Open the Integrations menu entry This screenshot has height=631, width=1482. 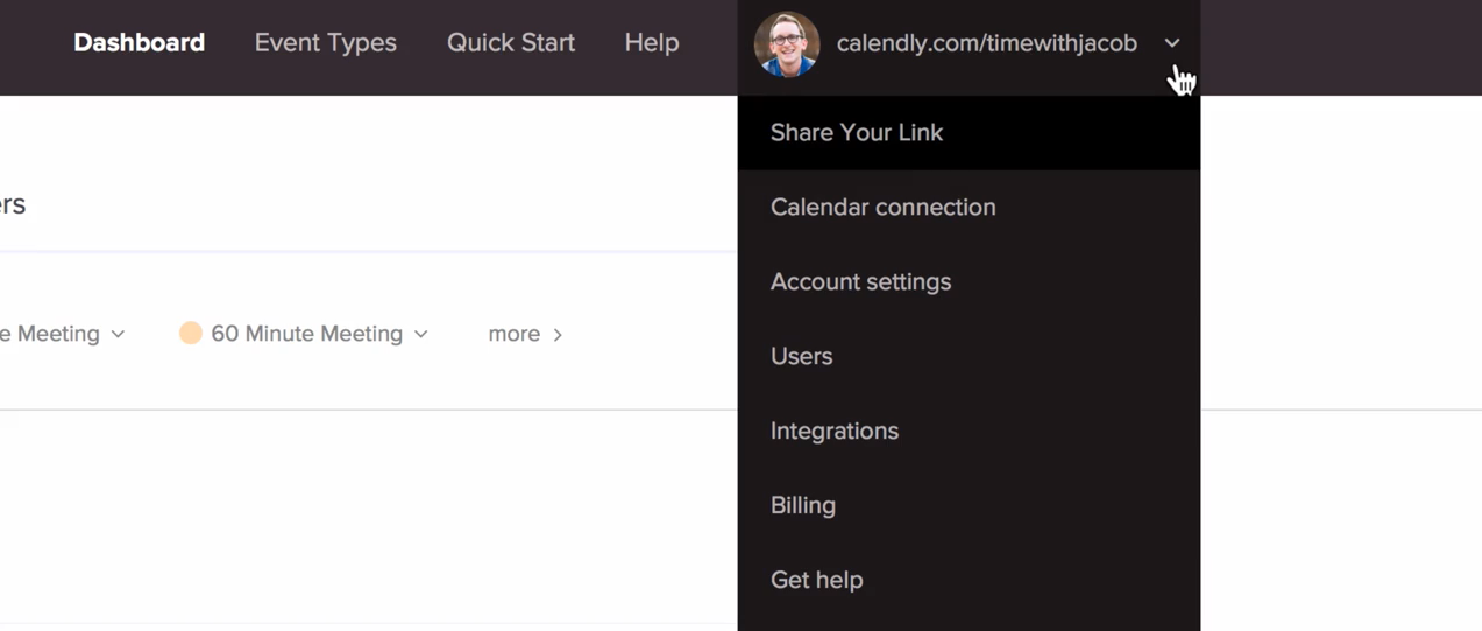click(969, 431)
